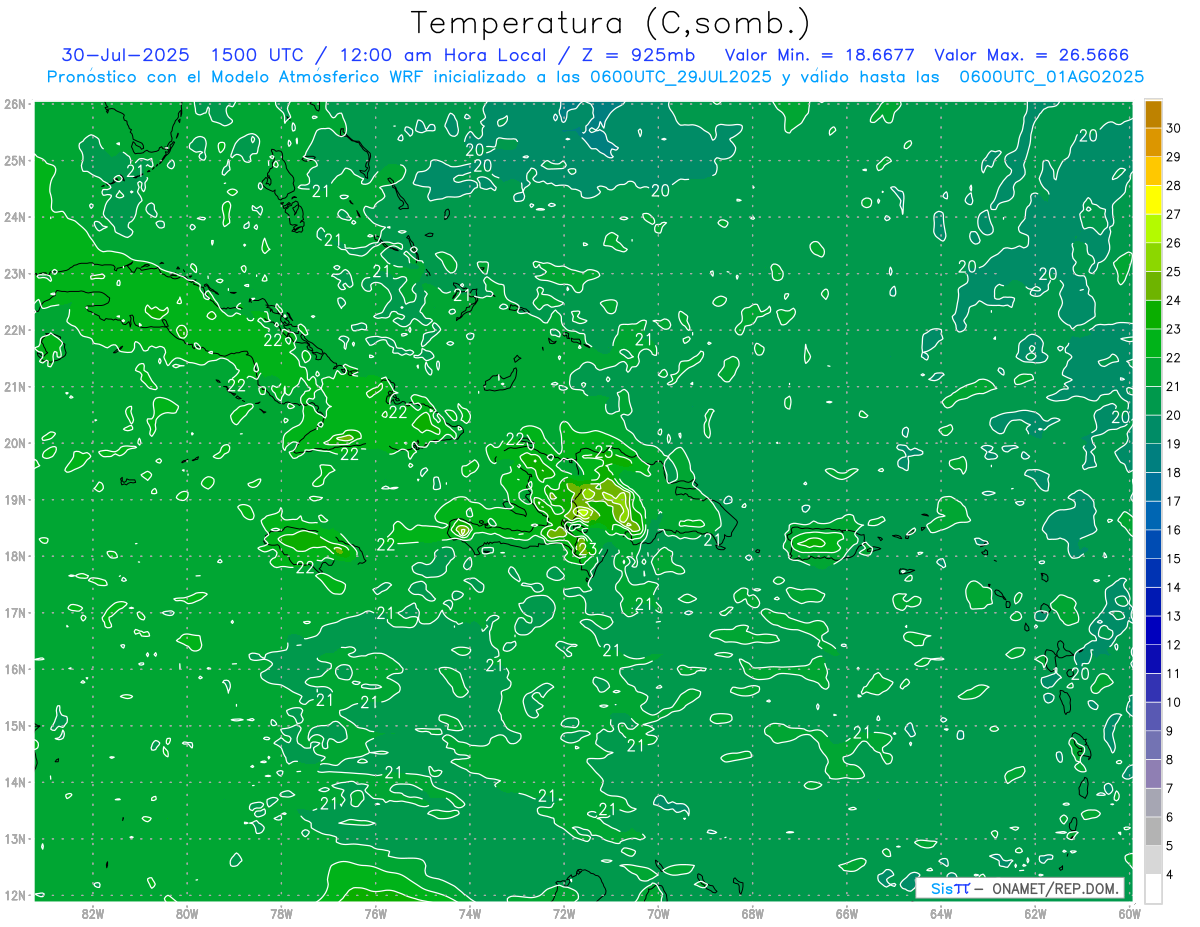This screenshot has width=1200, height=927.
Task: Click the "26N" latitude axis label
Action: tap(15, 104)
